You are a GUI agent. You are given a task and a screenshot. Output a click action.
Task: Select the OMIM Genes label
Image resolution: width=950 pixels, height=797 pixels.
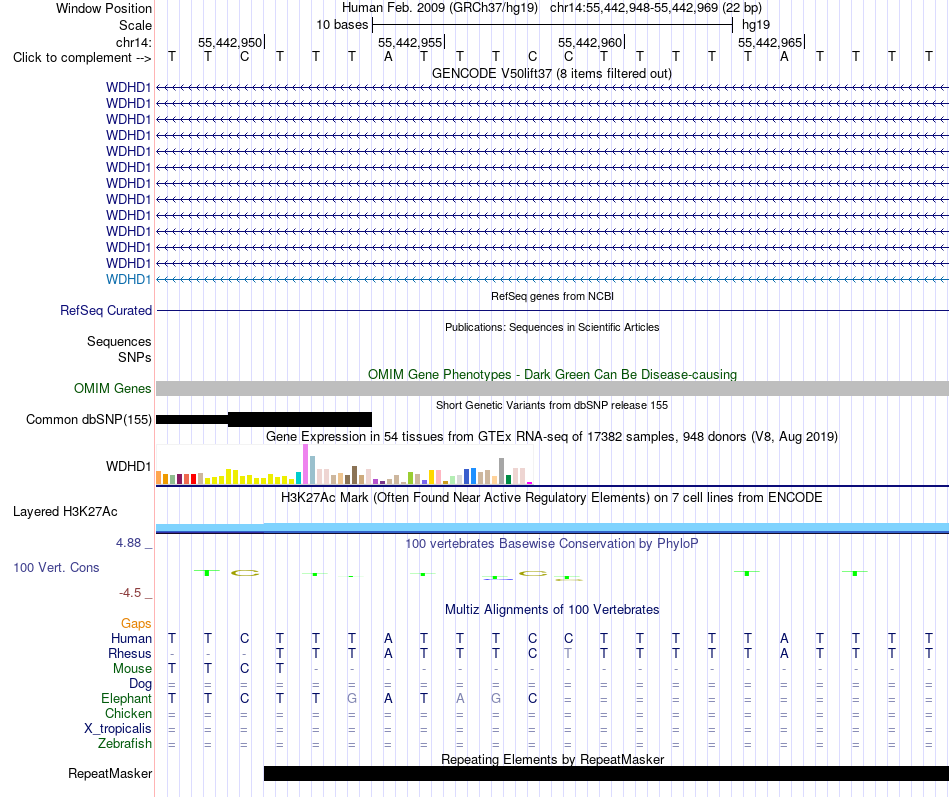[112, 388]
